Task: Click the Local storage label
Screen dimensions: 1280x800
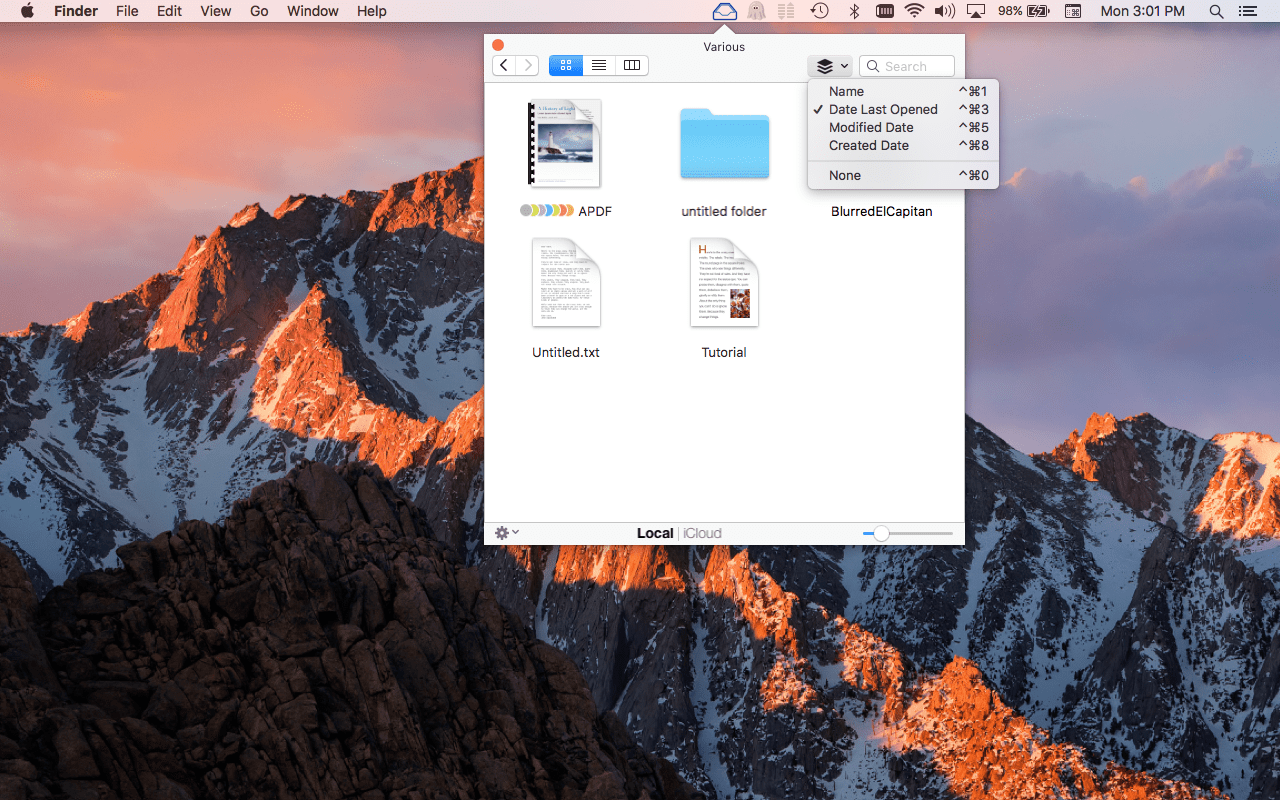Action: pyautogui.click(x=655, y=532)
